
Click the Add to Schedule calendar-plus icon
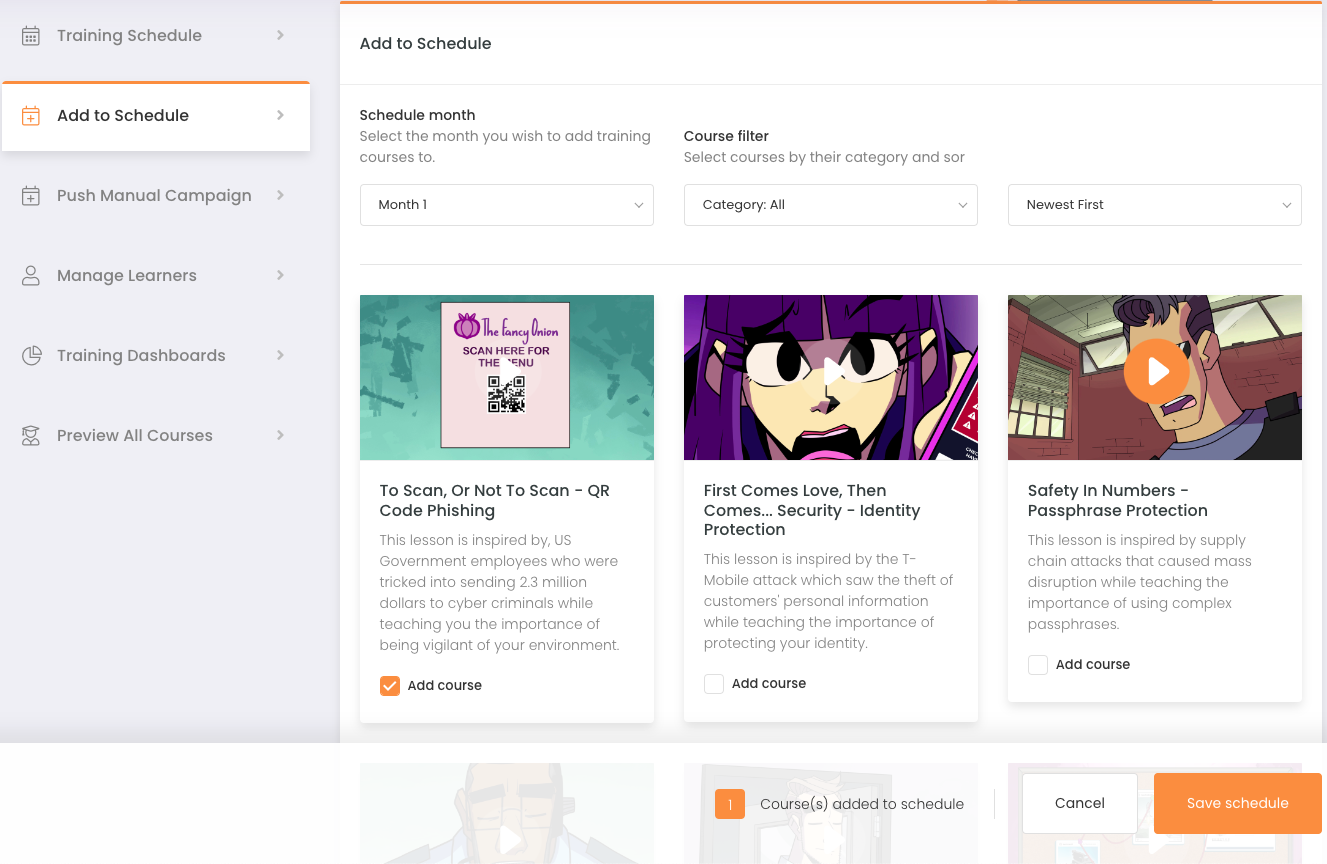[31, 116]
